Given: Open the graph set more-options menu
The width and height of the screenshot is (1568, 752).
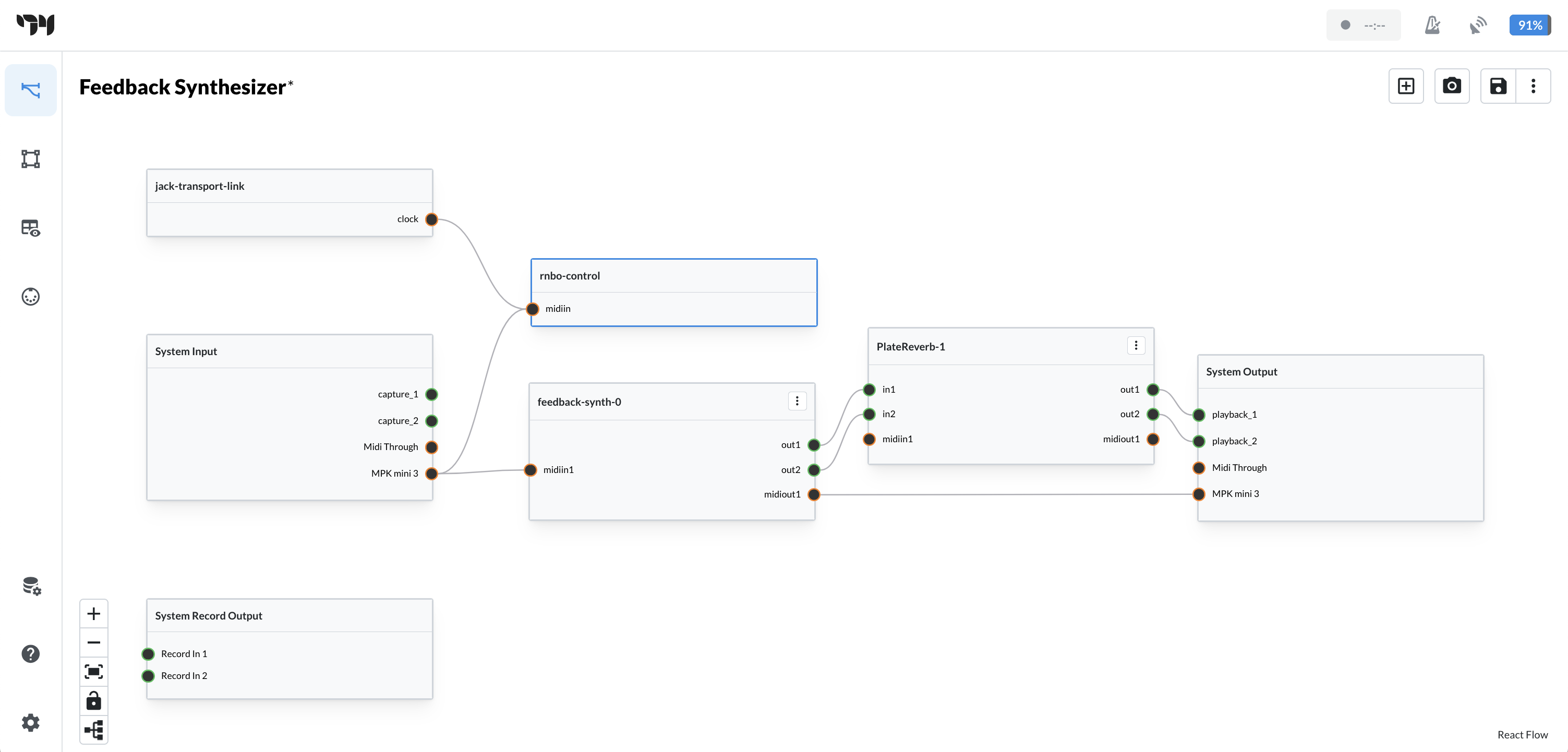Looking at the screenshot, I should pos(1533,86).
